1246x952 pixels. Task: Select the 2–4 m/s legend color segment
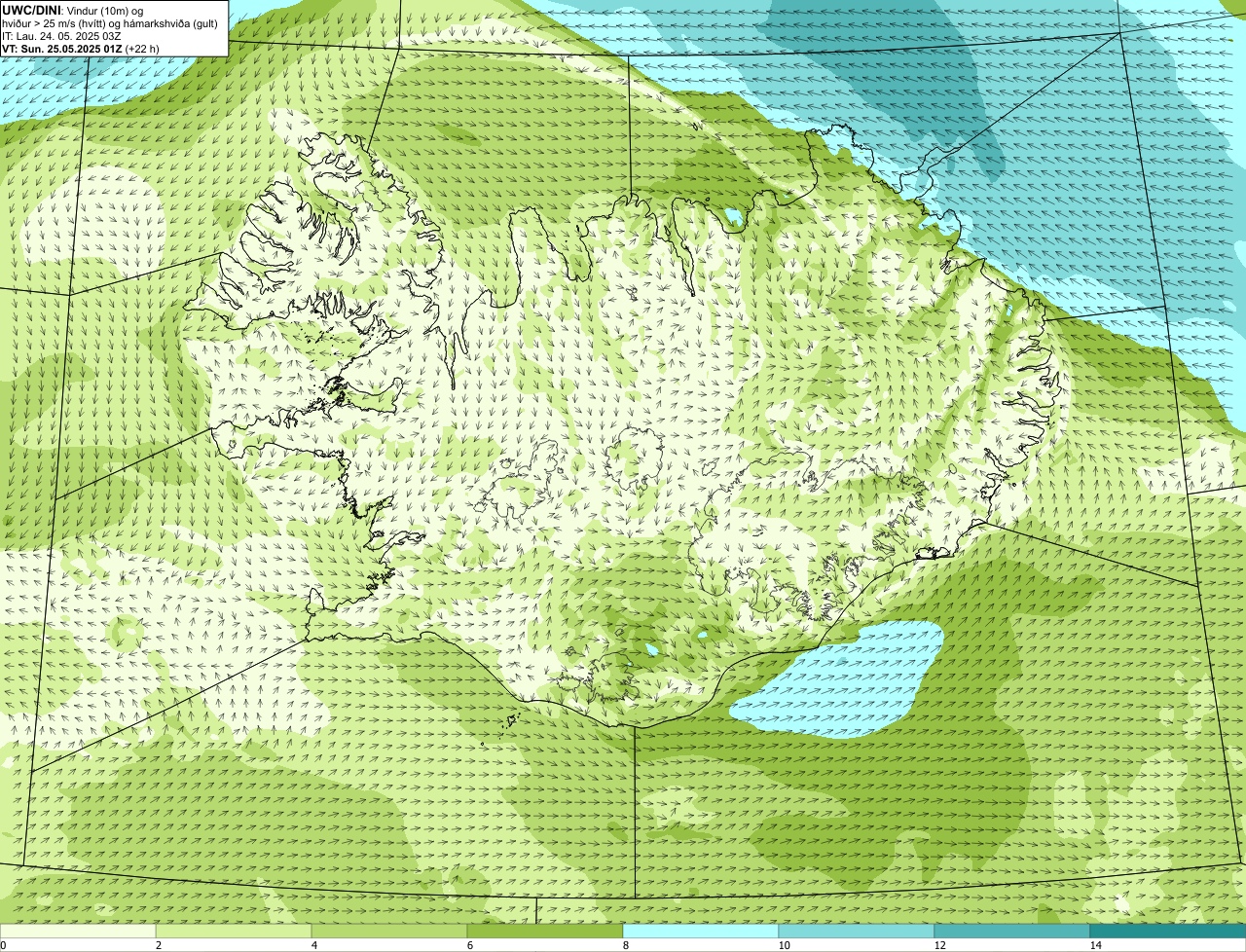234,931
